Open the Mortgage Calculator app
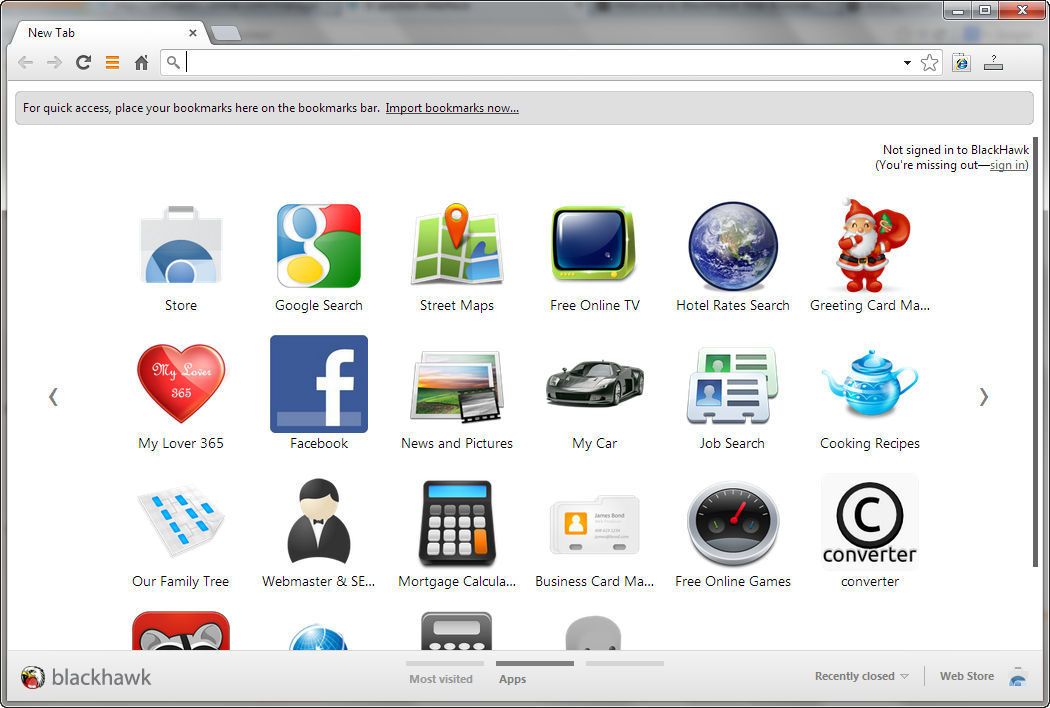 click(457, 523)
